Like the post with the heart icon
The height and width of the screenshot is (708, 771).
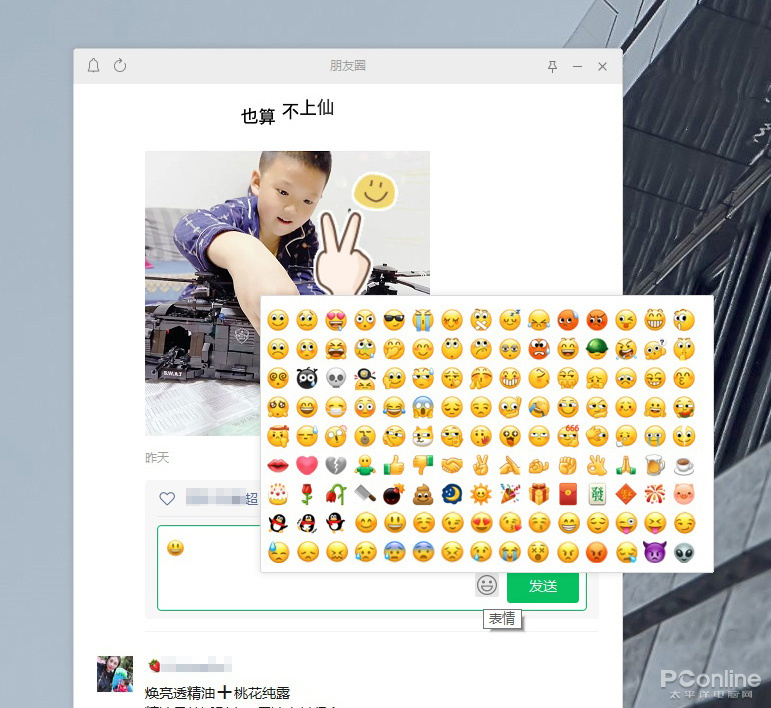click(x=167, y=499)
